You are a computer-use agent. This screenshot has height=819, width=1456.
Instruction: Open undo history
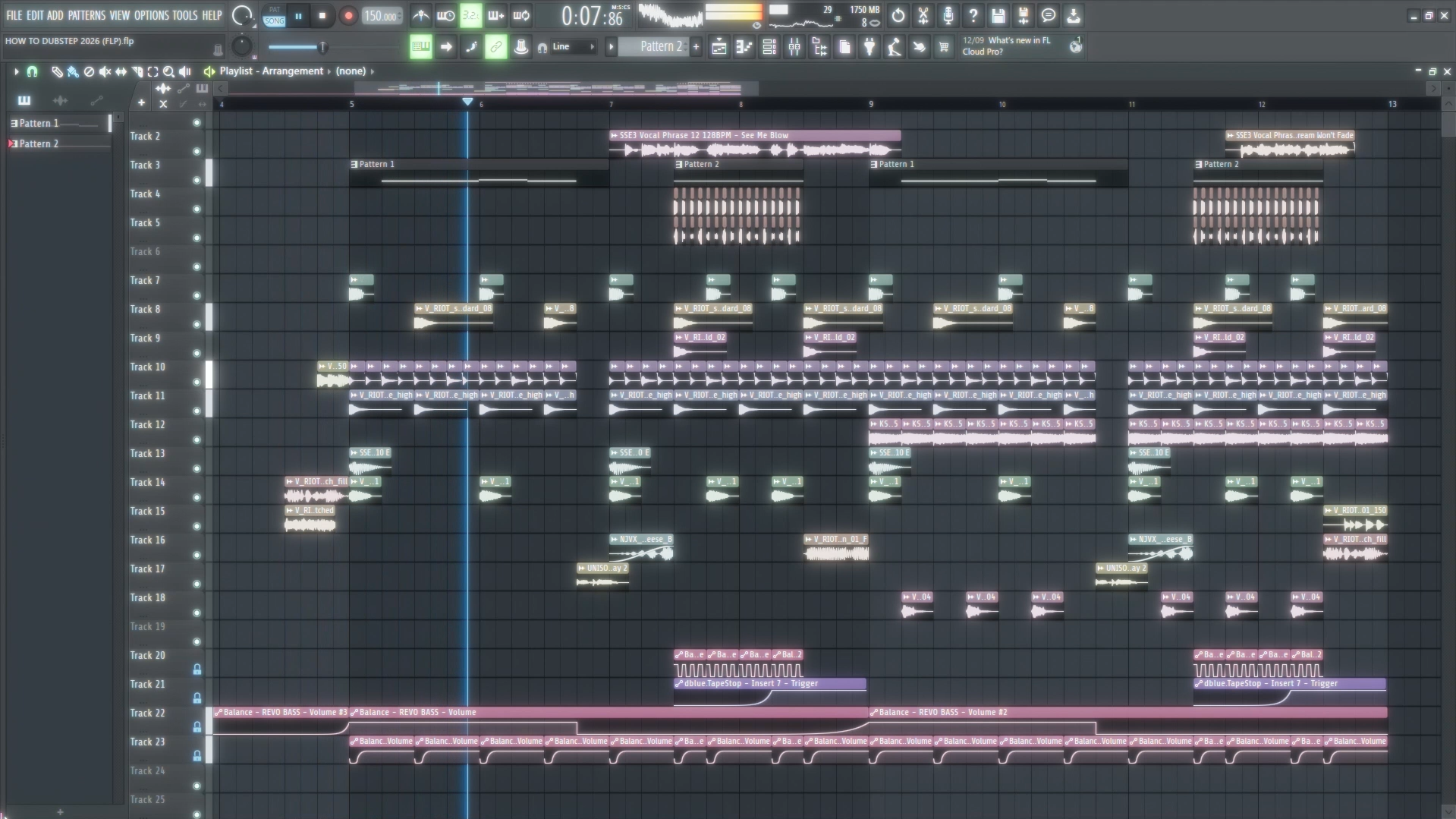[x=898, y=15]
